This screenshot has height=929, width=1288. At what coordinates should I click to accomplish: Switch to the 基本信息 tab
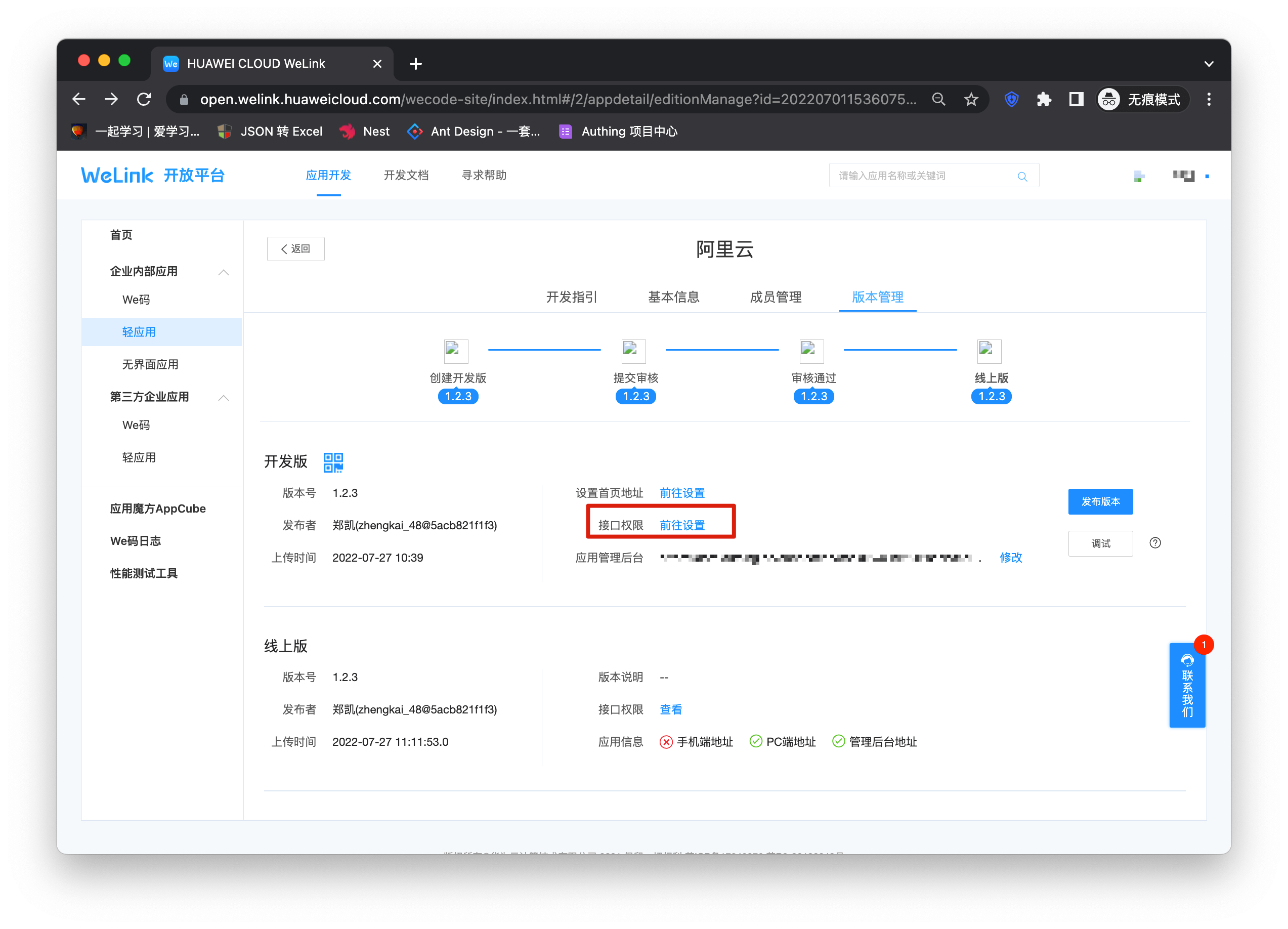coord(673,297)
